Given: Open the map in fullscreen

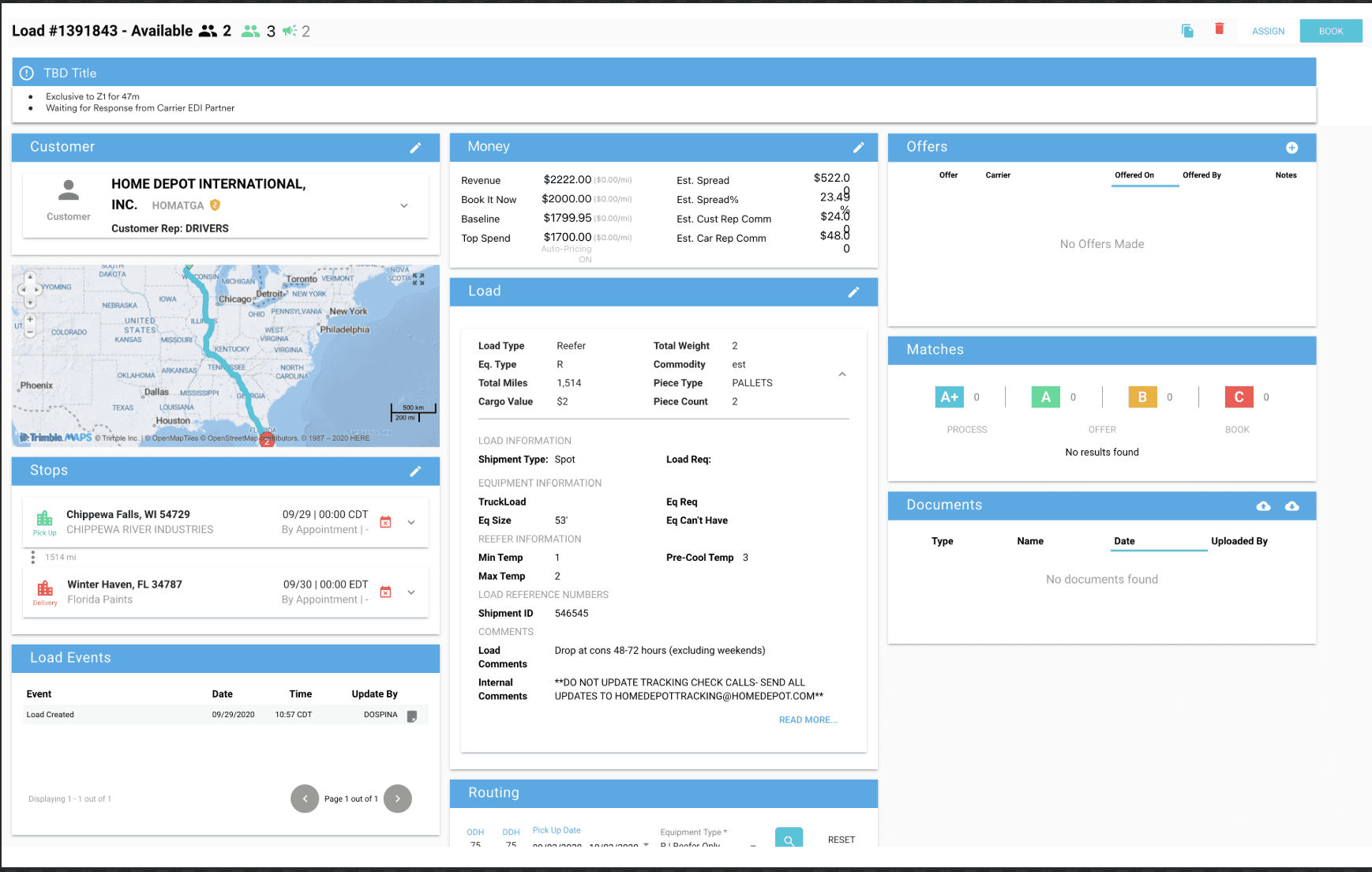Looking at the screenshot, I should point(418,280).
